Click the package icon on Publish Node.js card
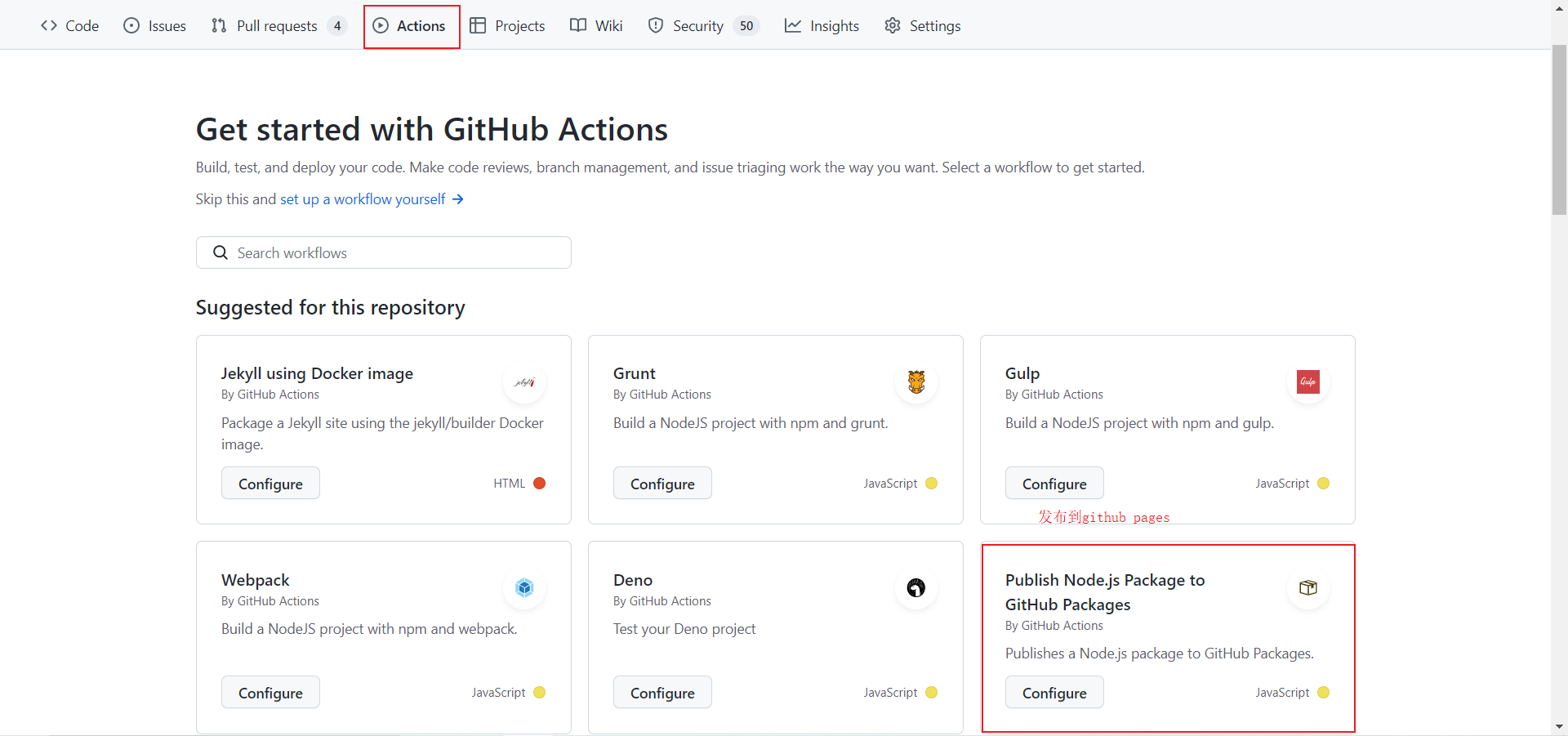Image resolution: width=1568 pixels, height=736 pixels. pyautogui.click(x=1308, y=587)
